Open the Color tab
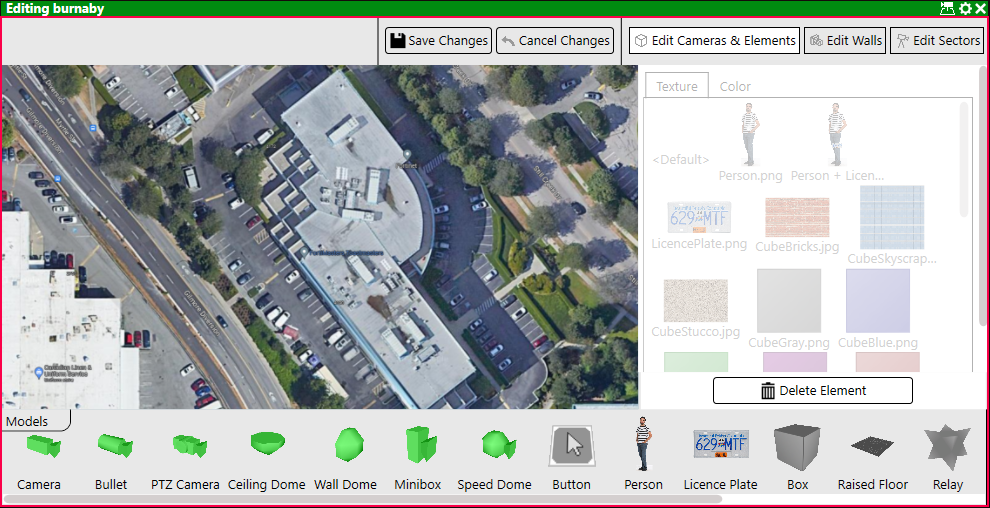 click(736, 86)
